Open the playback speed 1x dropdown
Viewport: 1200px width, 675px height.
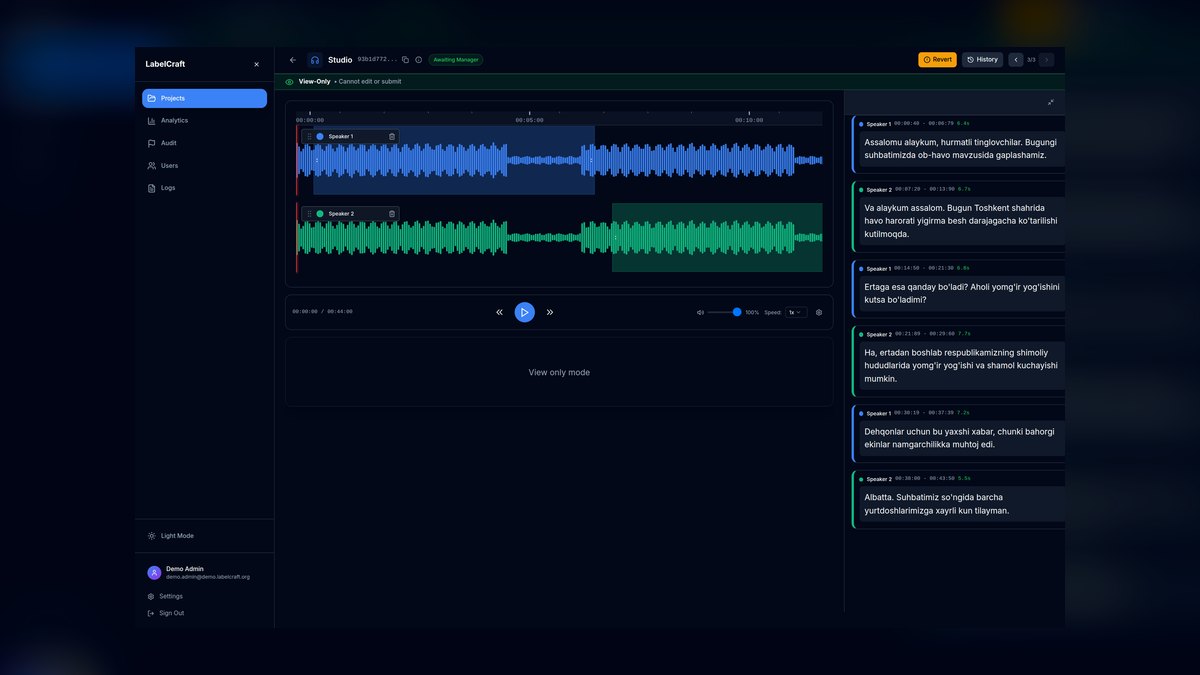point(796,312)
